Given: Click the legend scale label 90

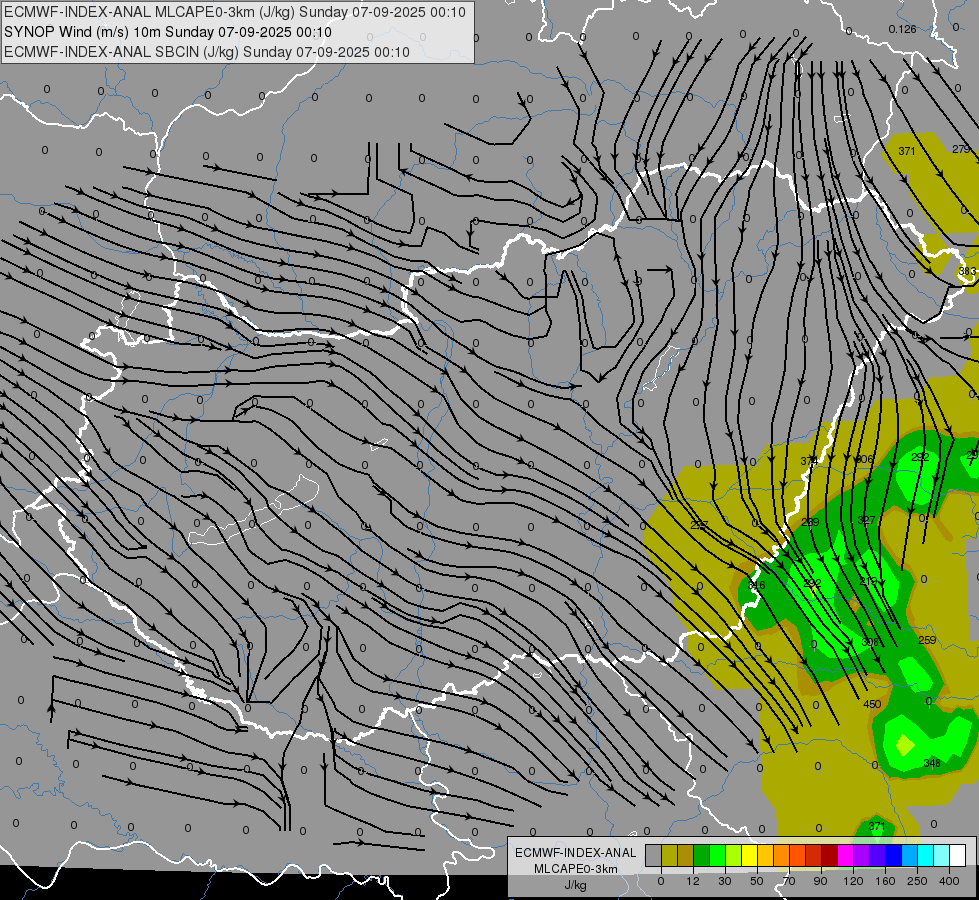Looking at the screenshot, I should click(820, 881).
